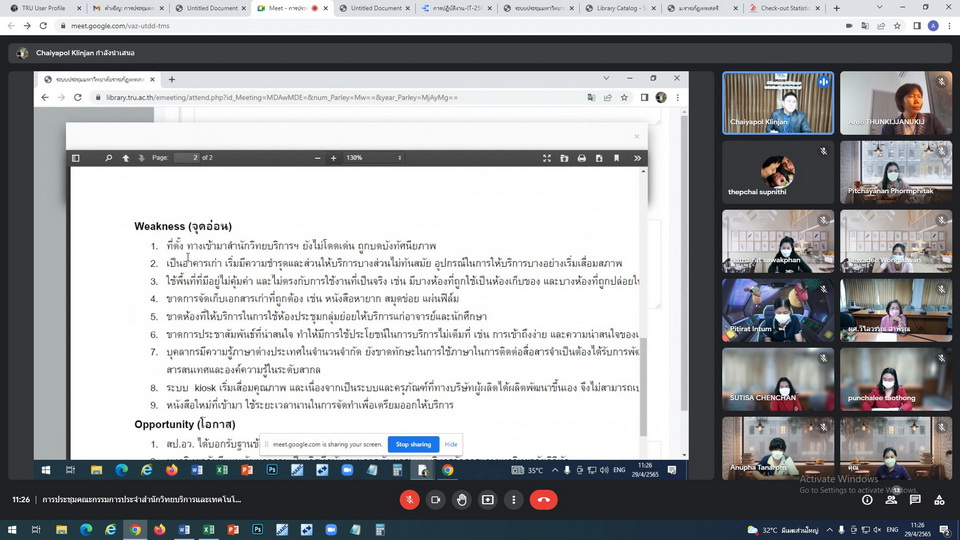This screenshot has width=960, height=540.
Task: Open three-dot menu of shared browser window
Action: (677, 97)
